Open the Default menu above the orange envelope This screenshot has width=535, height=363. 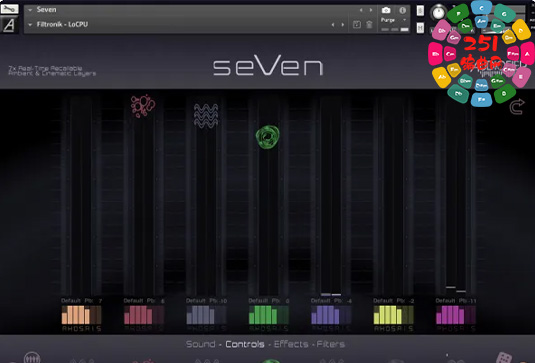(x=71, y=301)
